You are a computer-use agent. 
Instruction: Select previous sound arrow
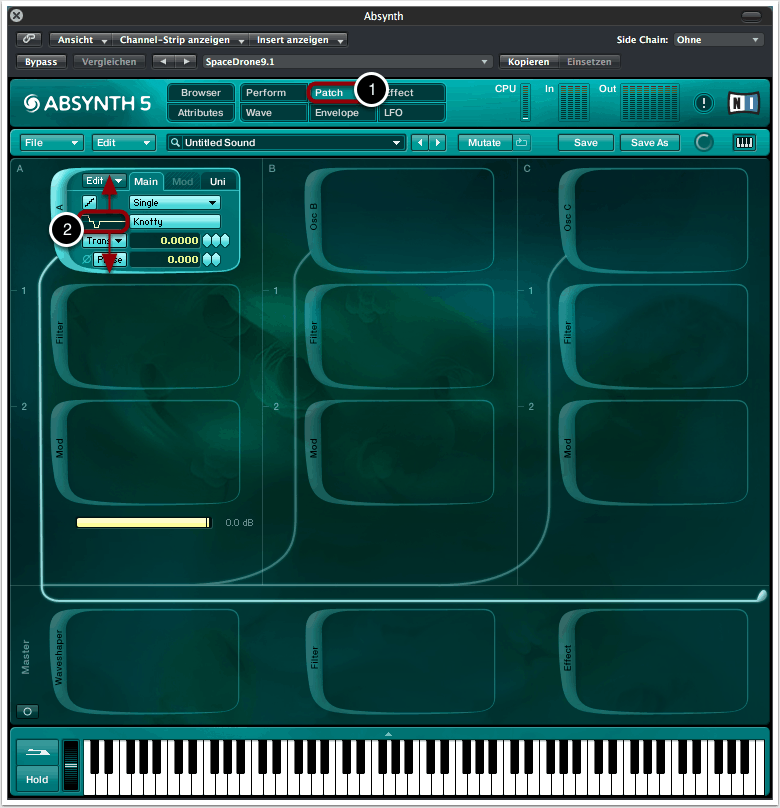420,143
